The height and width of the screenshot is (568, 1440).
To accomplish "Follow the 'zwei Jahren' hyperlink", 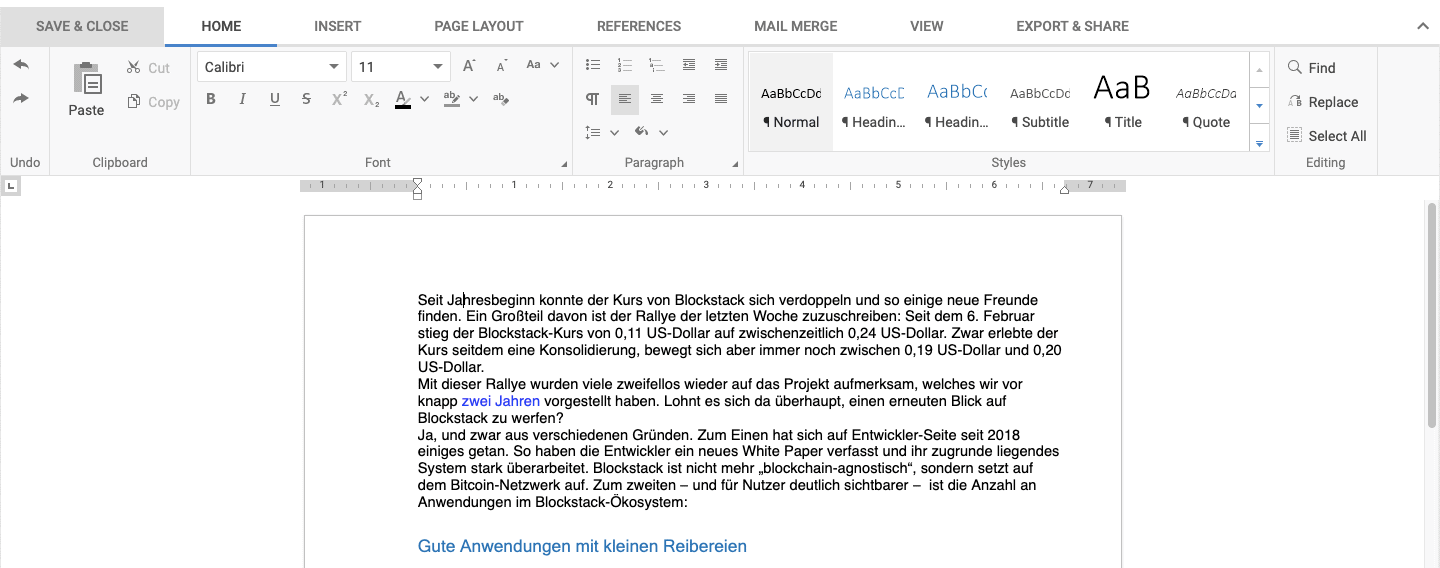I will 501,401.
